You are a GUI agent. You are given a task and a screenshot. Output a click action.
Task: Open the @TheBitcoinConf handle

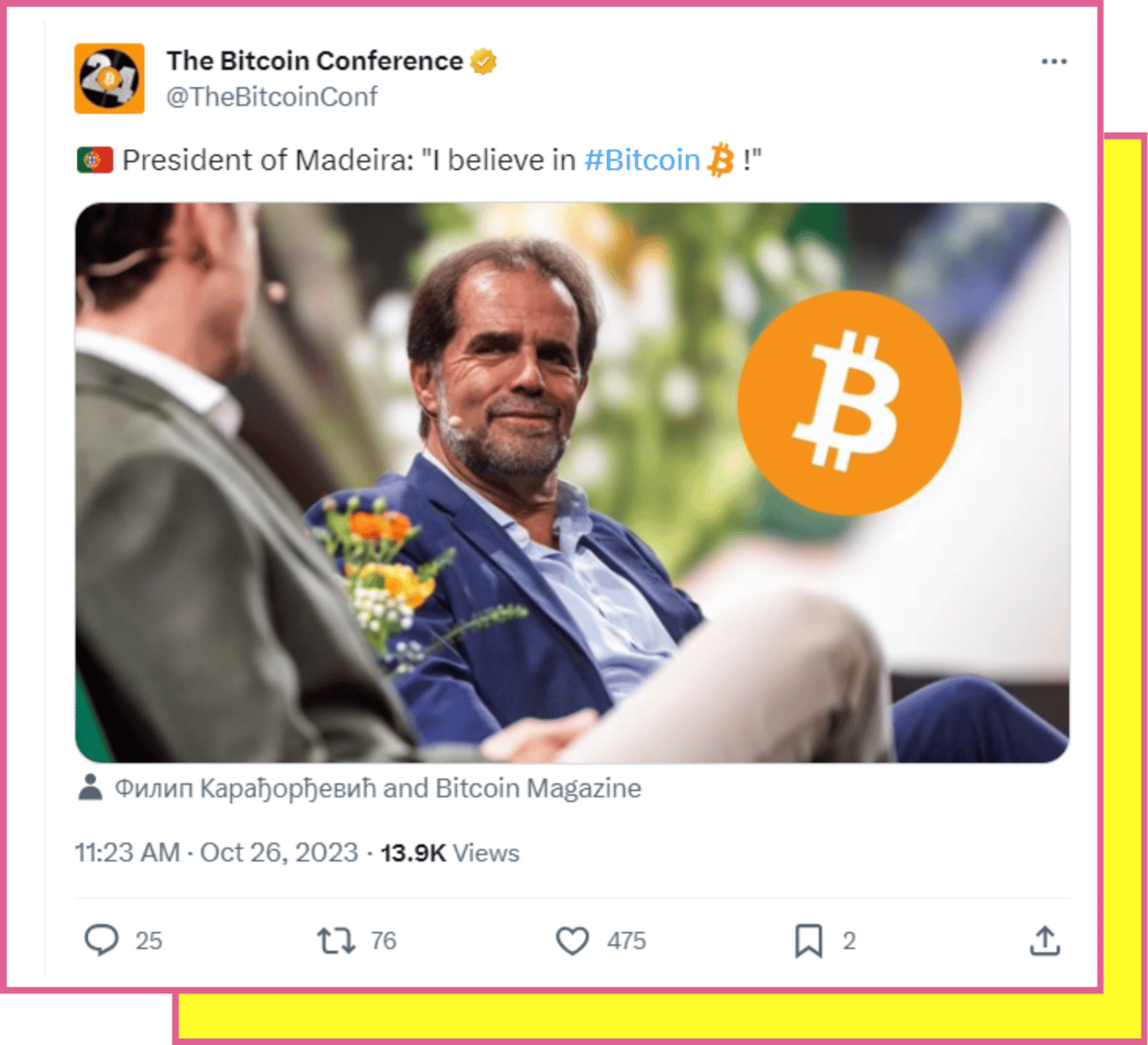coord(272,96)
